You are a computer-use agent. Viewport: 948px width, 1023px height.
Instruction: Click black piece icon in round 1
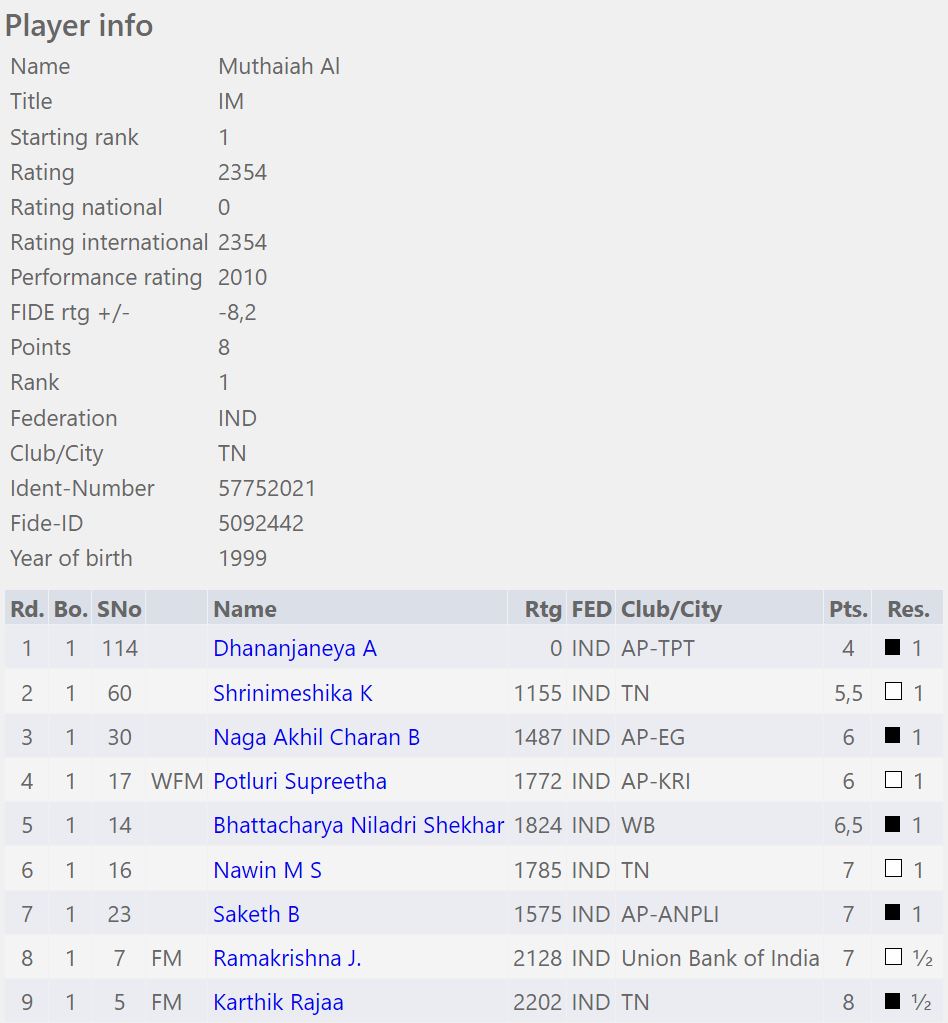pos(893,647)
